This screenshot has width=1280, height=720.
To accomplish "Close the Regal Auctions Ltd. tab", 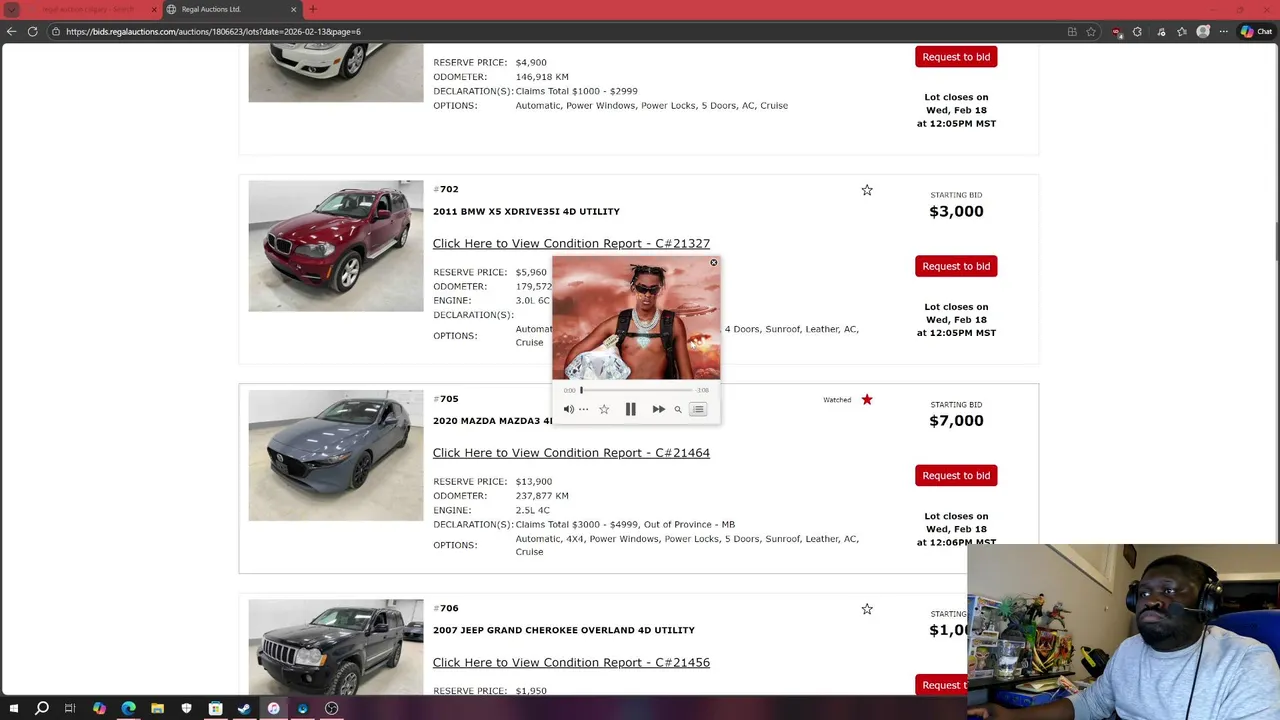I will coord(293,9).
